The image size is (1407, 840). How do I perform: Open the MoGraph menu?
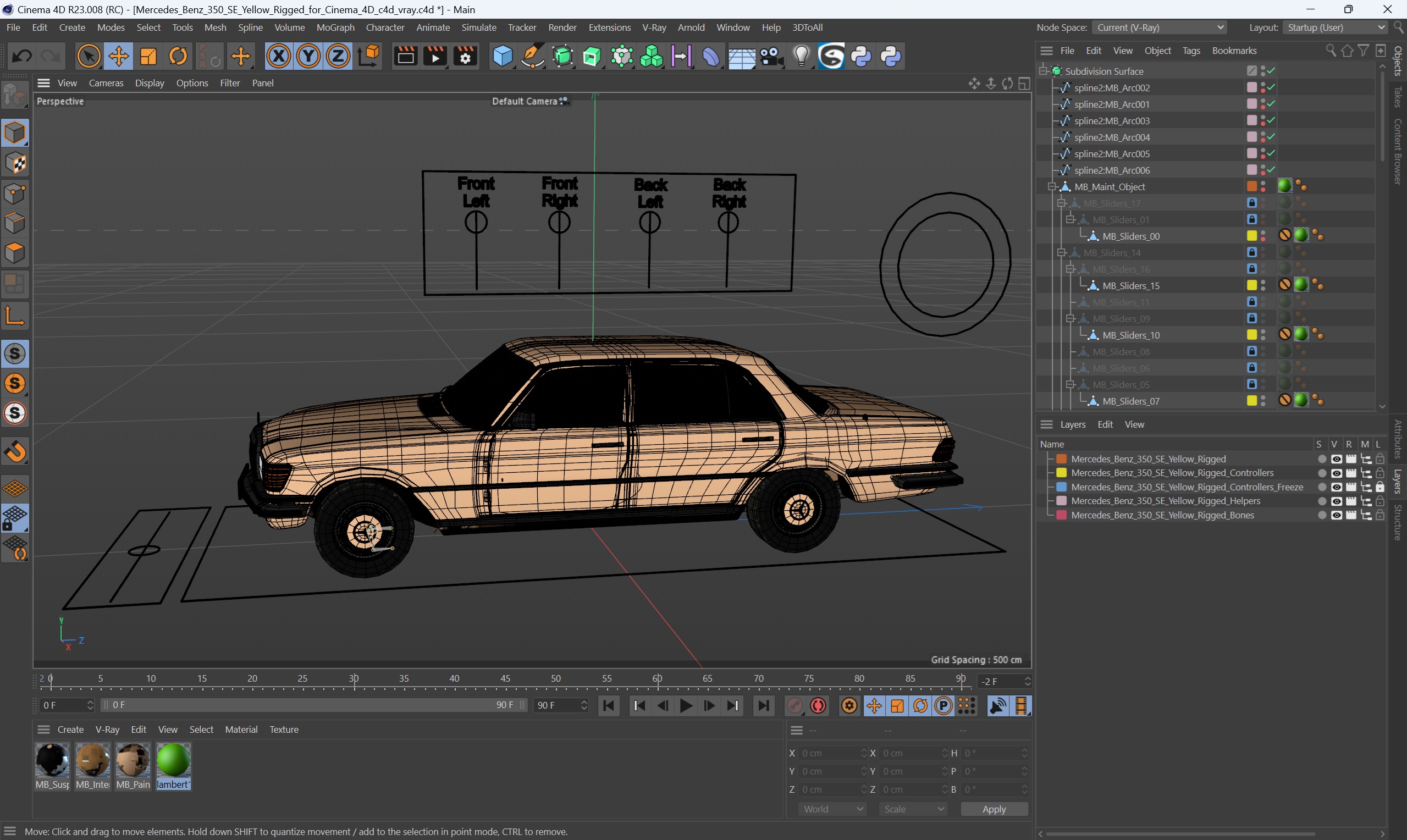point(335,27)
